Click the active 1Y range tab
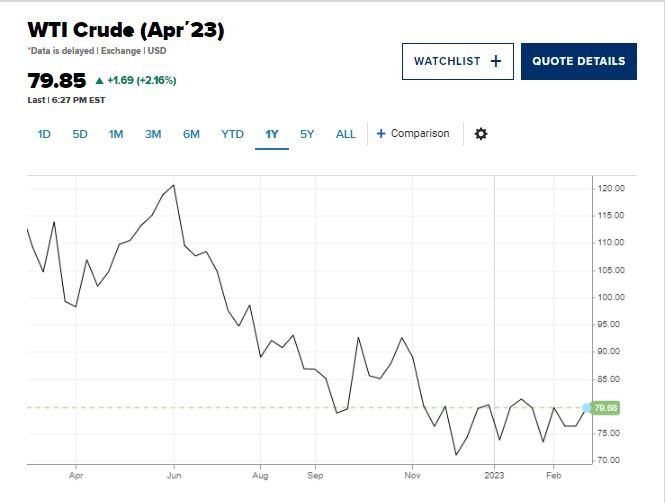Viewport: 667px width, 503px height. [x=272, y=134]
